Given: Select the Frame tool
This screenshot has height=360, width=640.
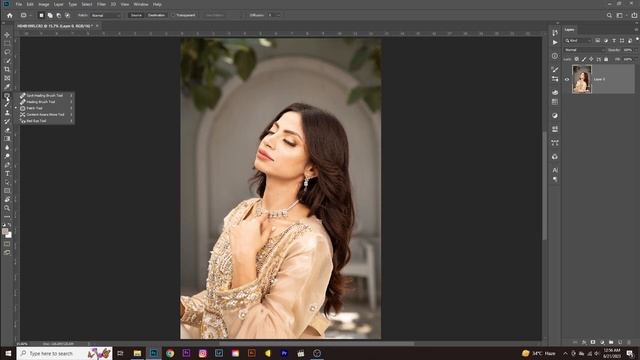Looking at the screenshot, I should 7,78.
